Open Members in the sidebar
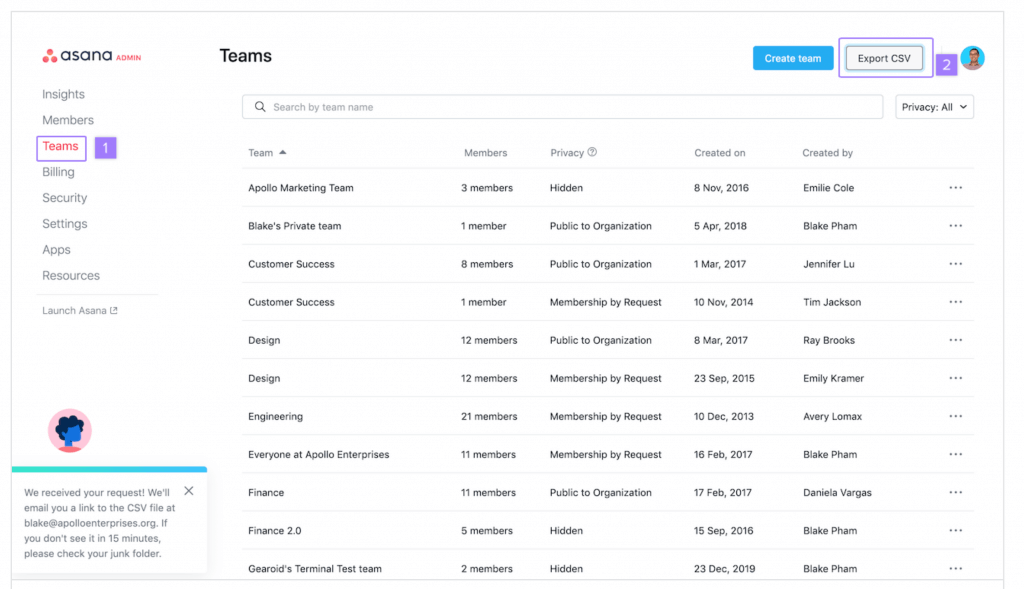The image size is (1024, 589). tap(68, 120)
